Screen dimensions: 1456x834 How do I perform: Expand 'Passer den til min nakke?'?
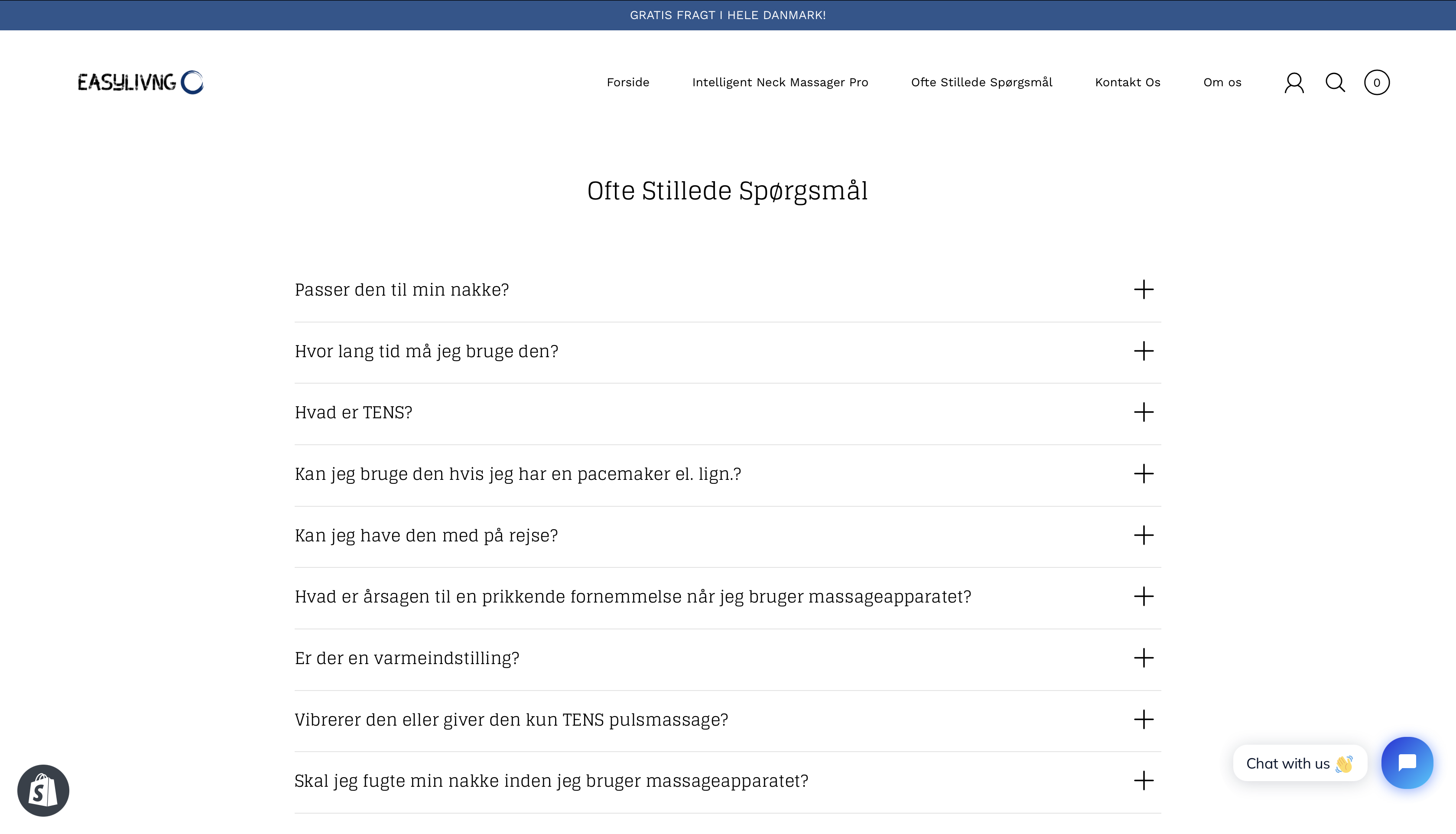401,290
